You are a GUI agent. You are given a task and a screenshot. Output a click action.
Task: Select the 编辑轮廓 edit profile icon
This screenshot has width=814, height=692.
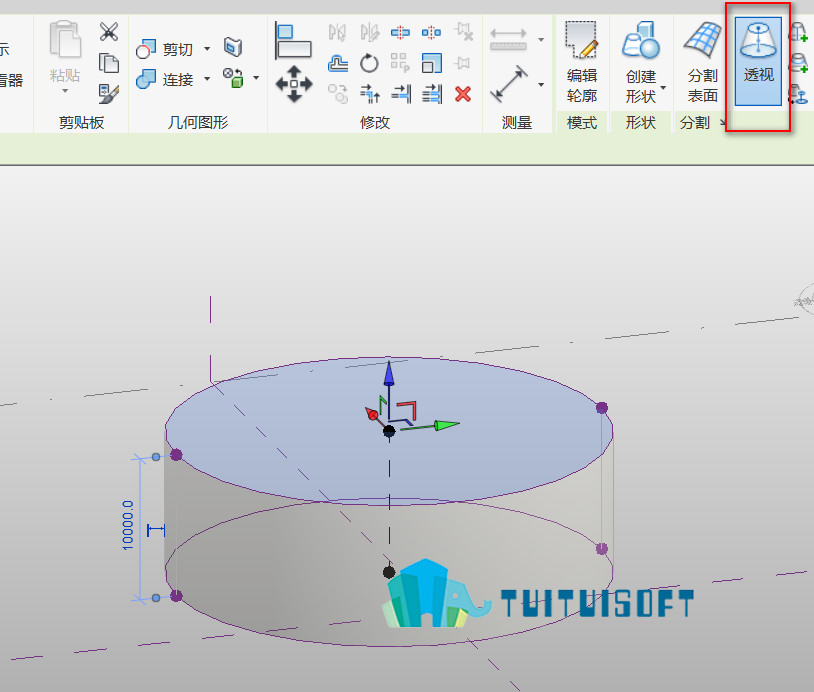click(x=581, y=62)
